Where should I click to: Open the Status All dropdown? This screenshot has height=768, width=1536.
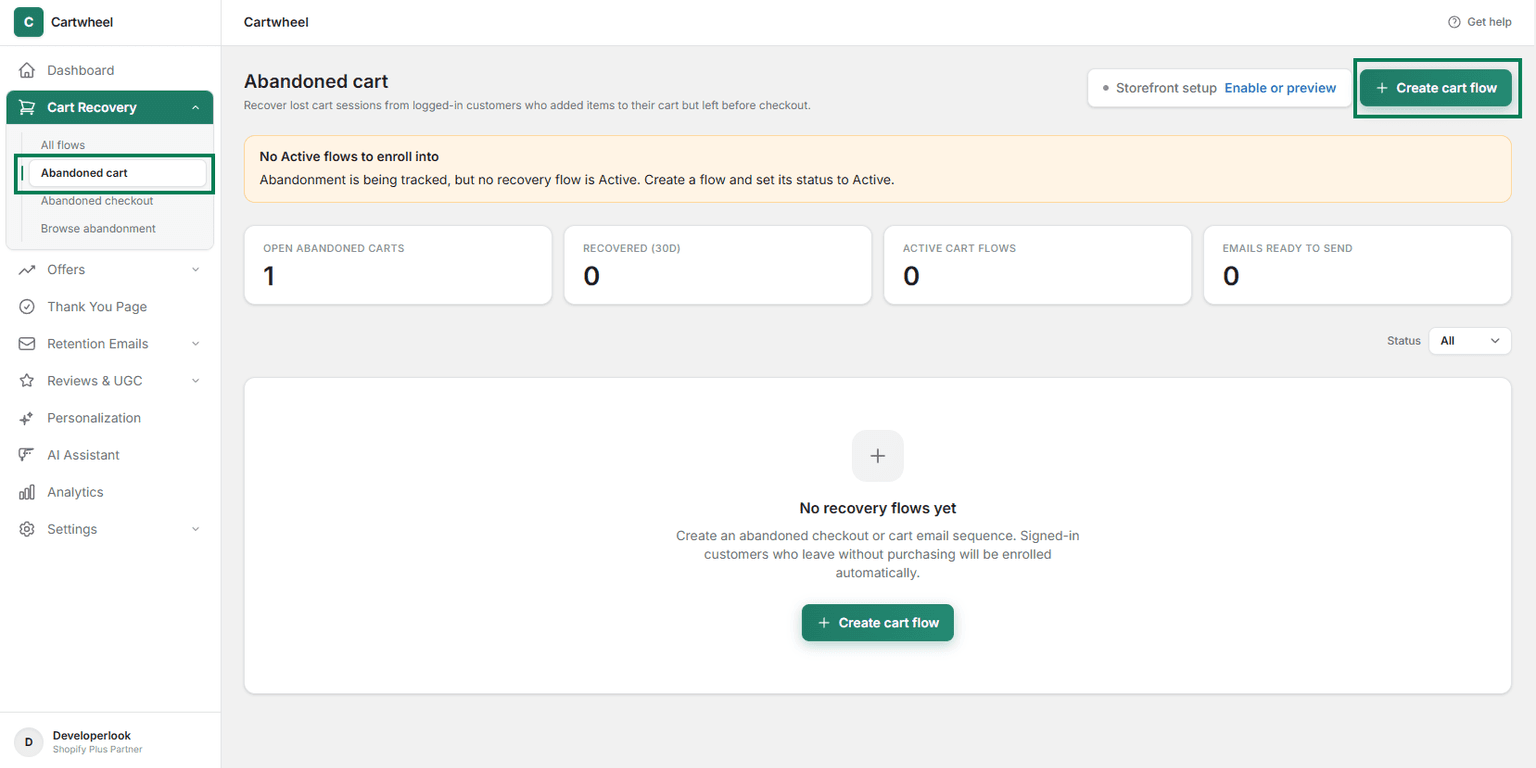[x=1469, y=341]
